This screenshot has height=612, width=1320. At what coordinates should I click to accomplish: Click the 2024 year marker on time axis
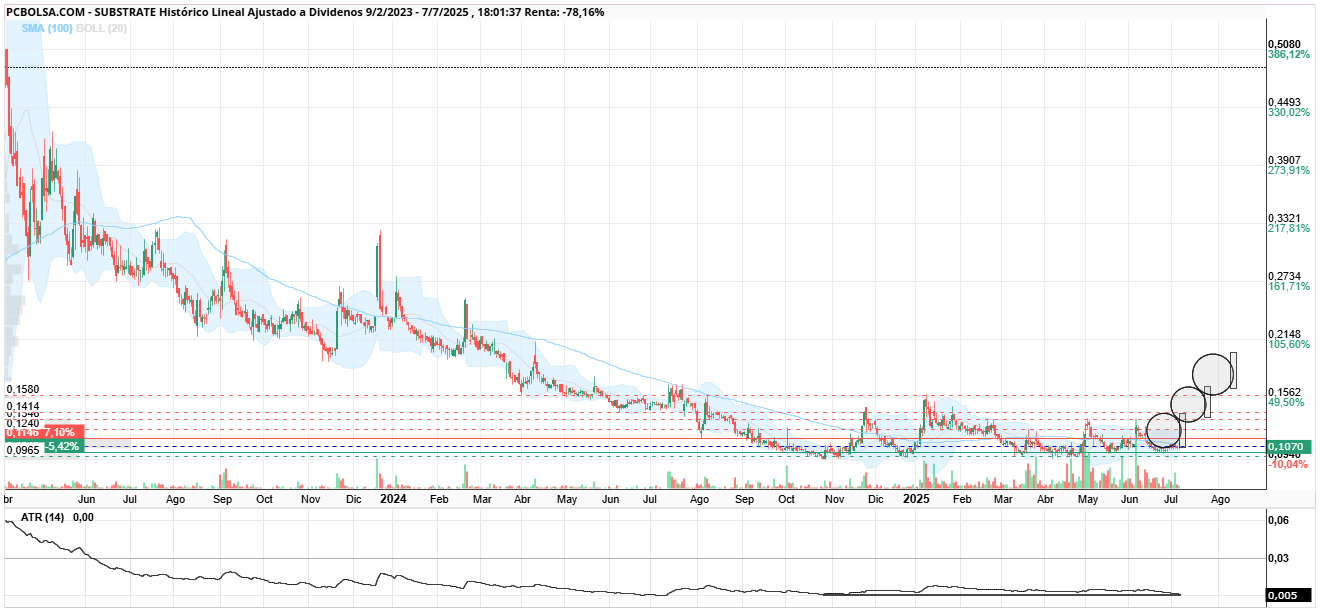pyautogui.click(x=393, y=497)
